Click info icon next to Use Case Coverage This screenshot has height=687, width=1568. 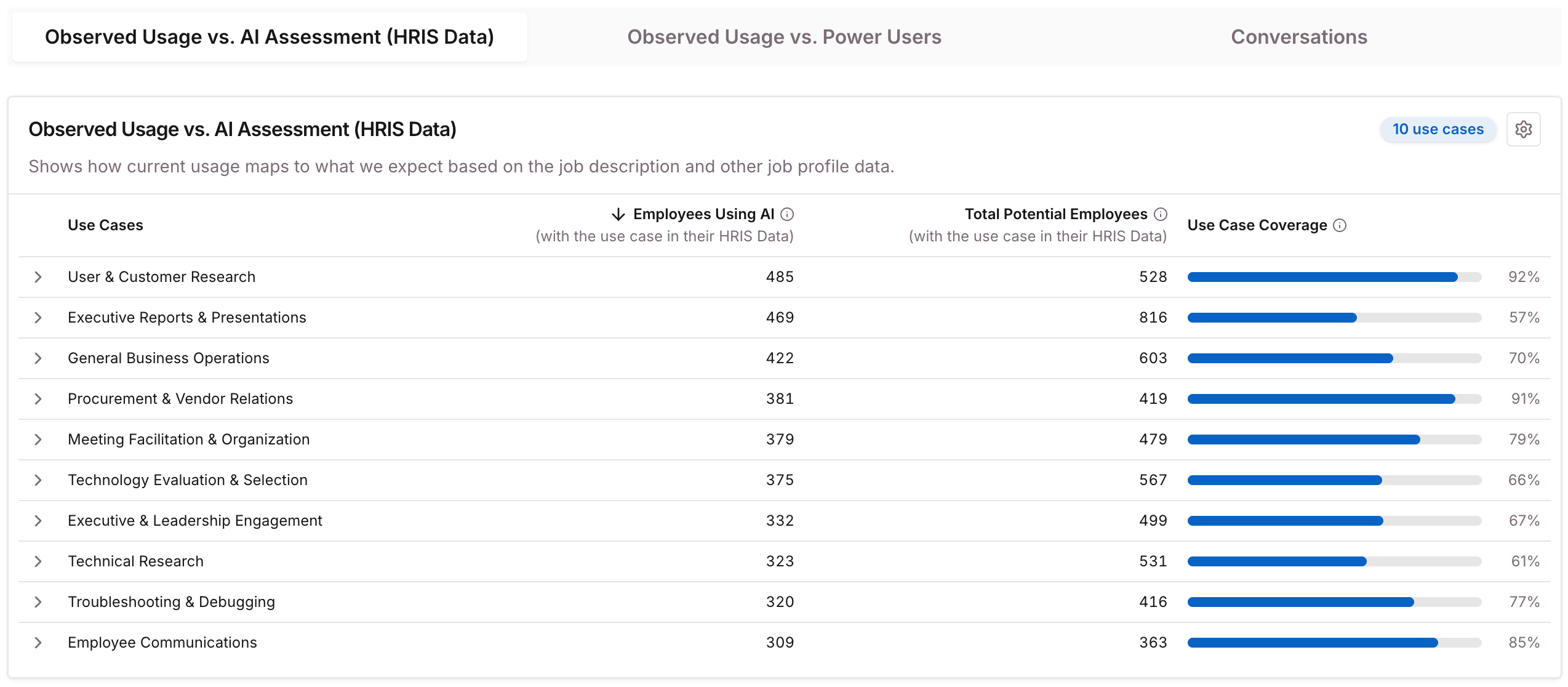click(x=1340, y=225)
